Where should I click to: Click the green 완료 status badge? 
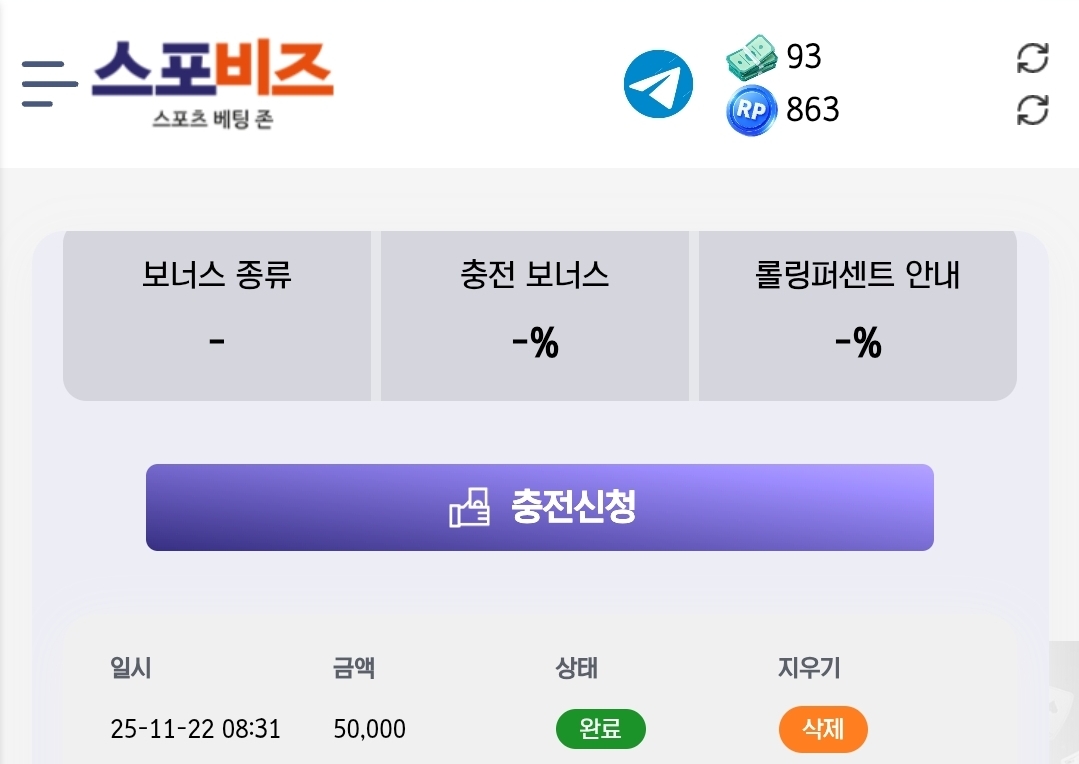[600, 730]
